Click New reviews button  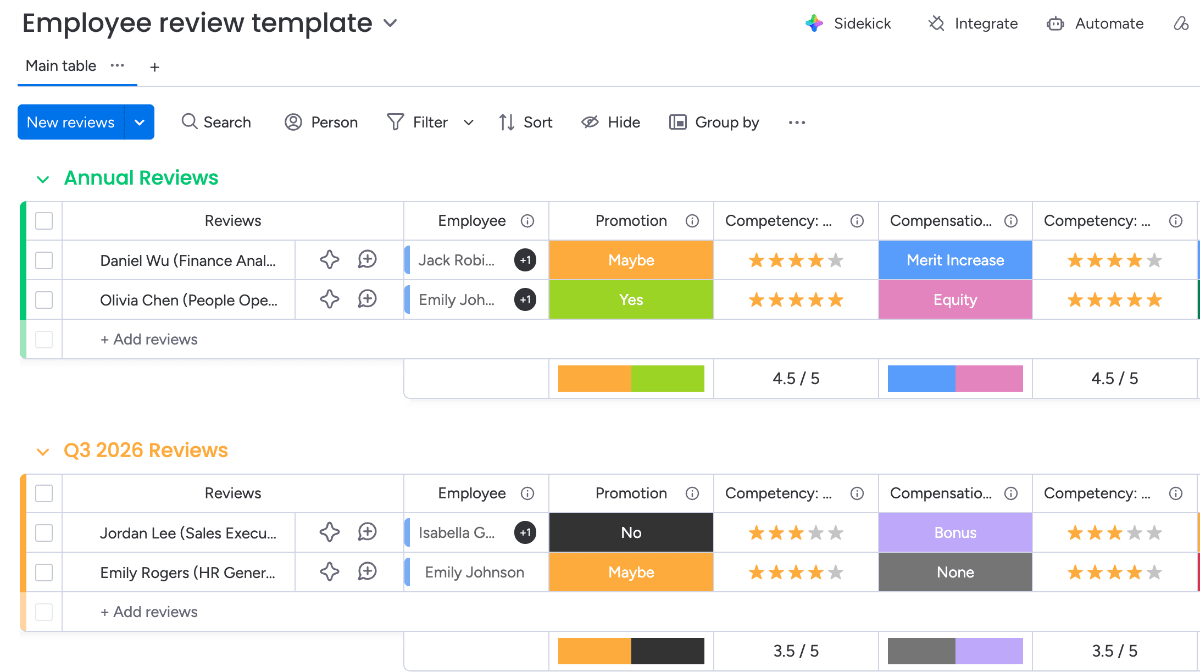click(x=70, y=122)
